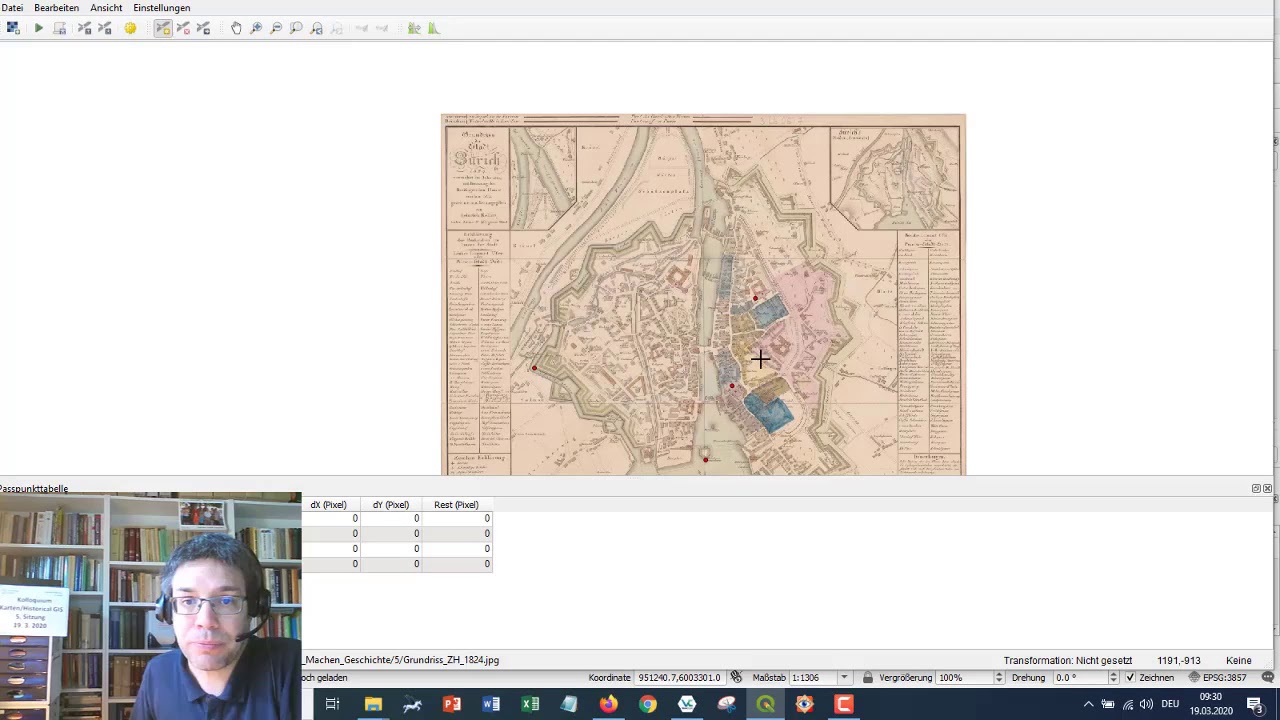
Task: Open the Datei menu
Action: [x=12, y=8]
